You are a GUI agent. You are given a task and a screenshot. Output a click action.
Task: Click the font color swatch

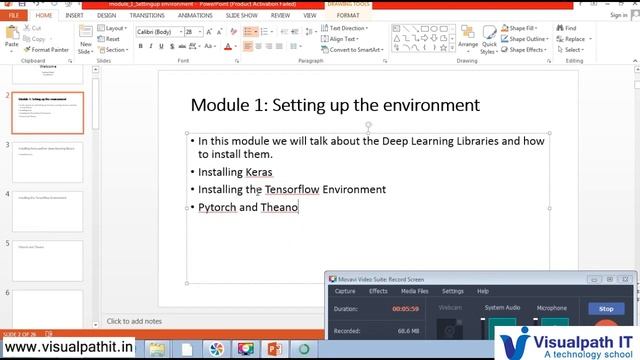point(228,47)
